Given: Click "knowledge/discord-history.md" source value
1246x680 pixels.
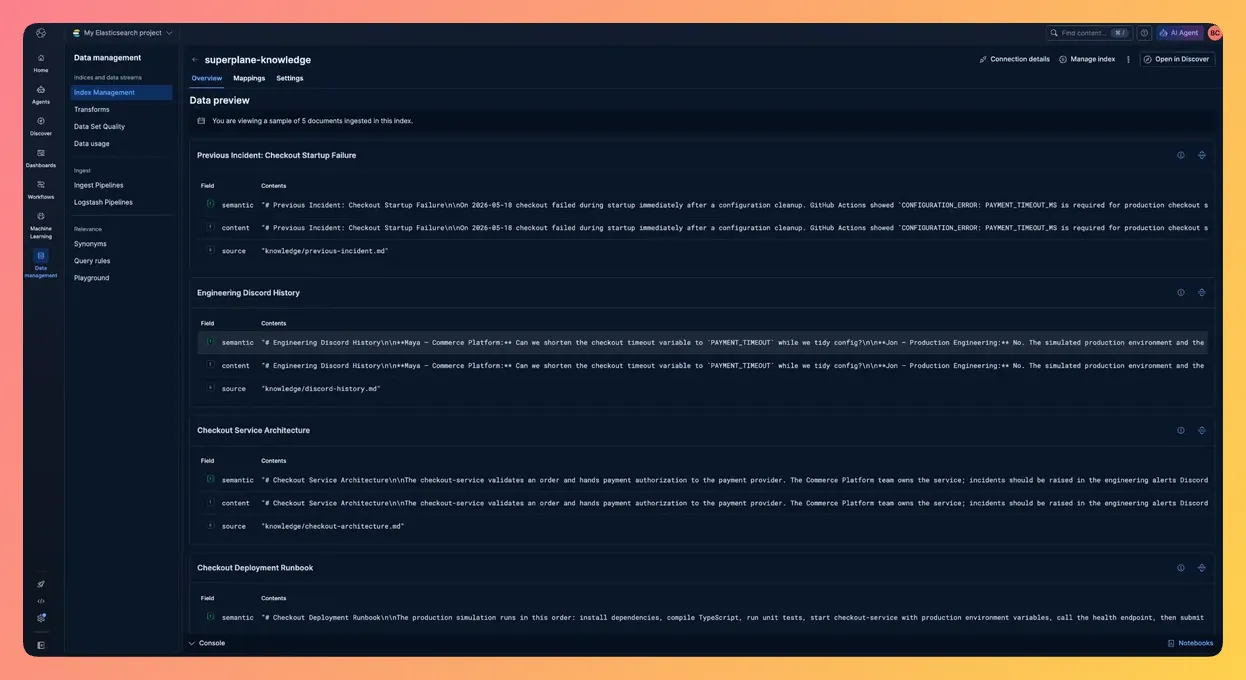Looking at the screenshot, I should tap(321, 388).
